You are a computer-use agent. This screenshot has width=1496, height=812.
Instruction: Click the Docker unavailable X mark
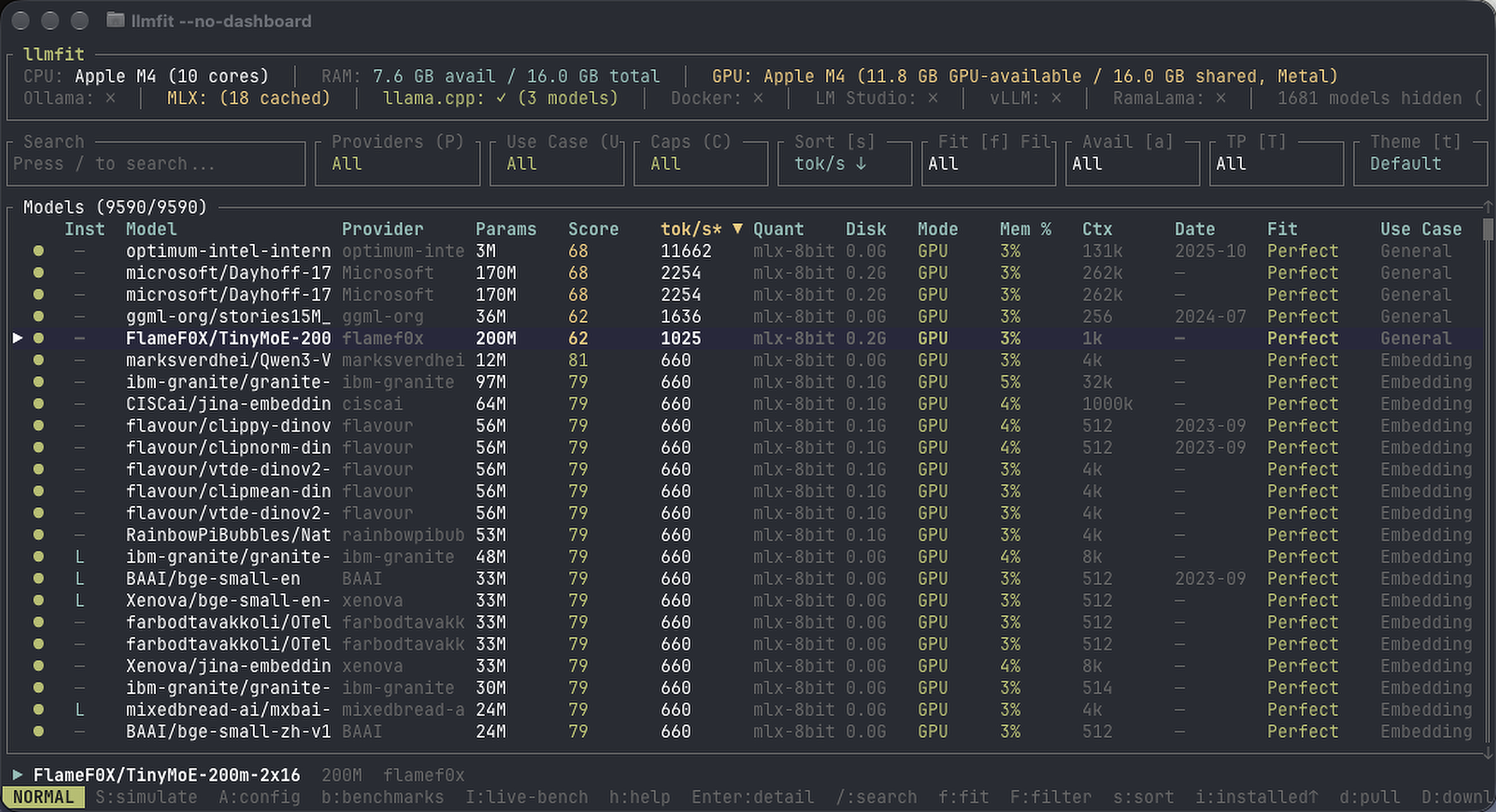click(x=758, y=98)
